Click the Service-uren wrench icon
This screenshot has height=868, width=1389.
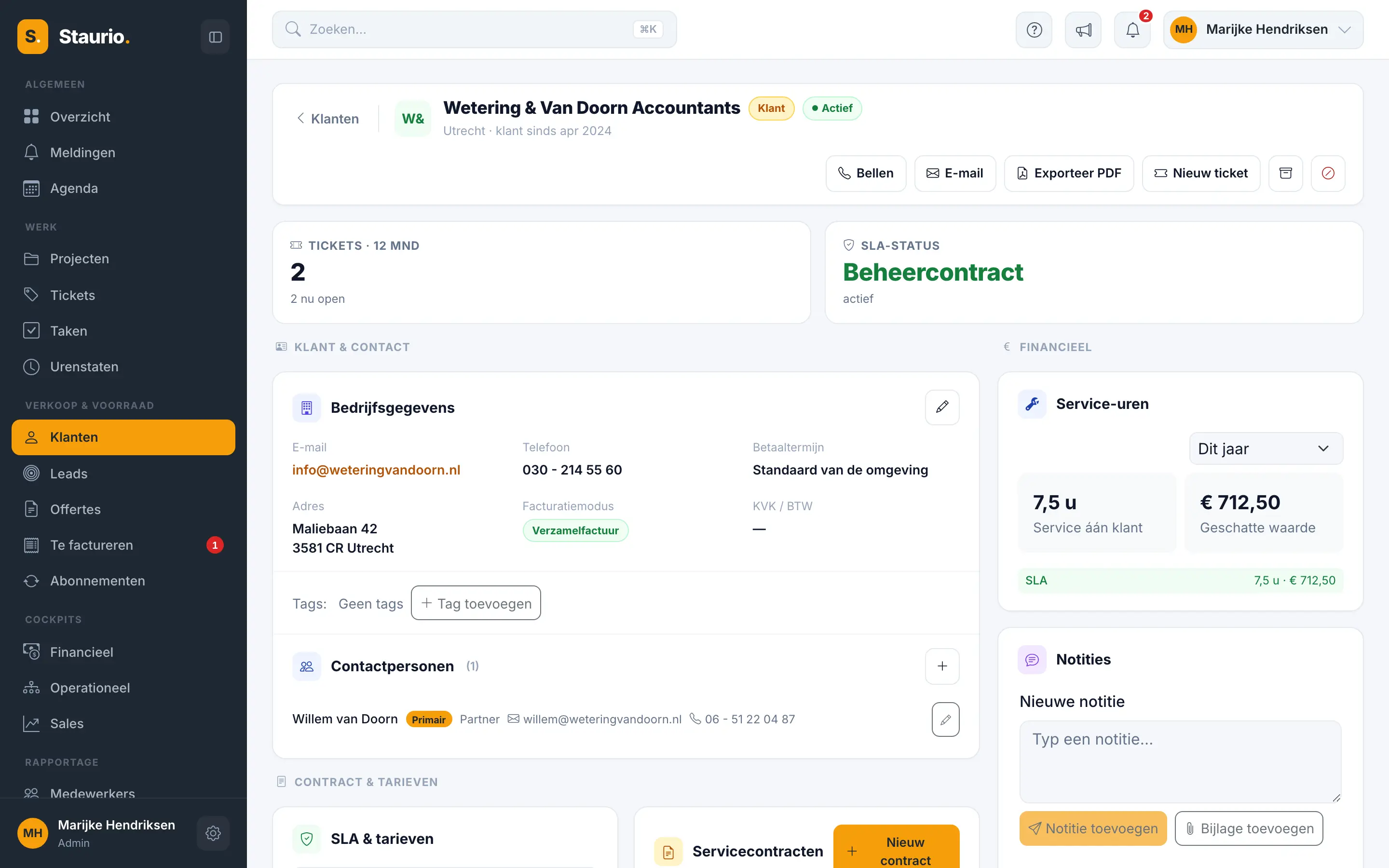click(x=1032, y=404)
